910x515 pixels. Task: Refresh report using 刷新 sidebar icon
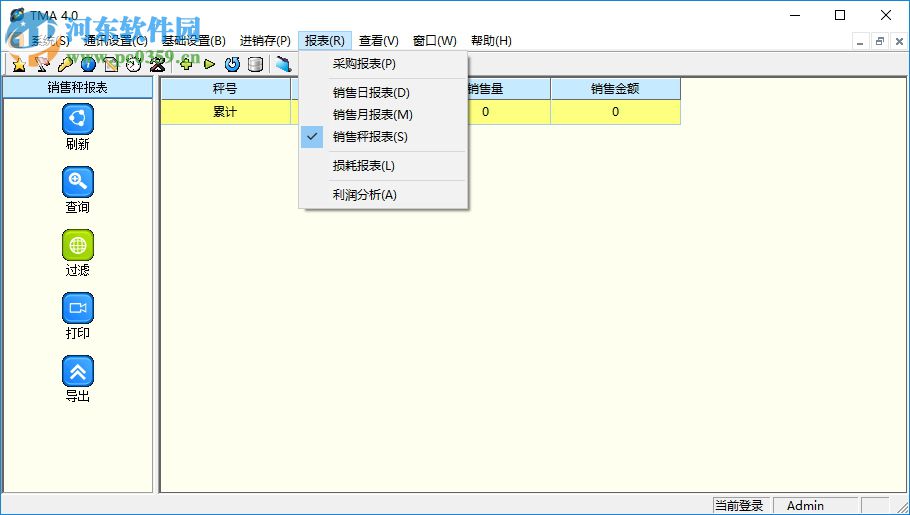point(78,119)
